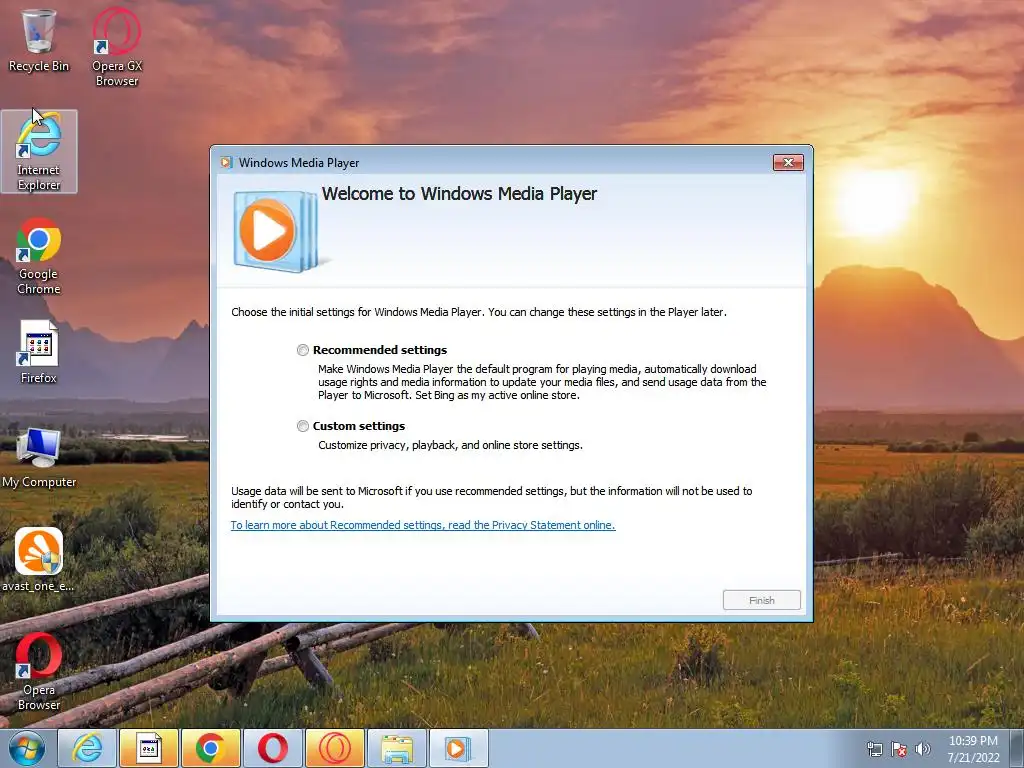Launch Opera GX from the taskbar
The height and width of the screenshot is (768, 1024).
click(334, 748)
